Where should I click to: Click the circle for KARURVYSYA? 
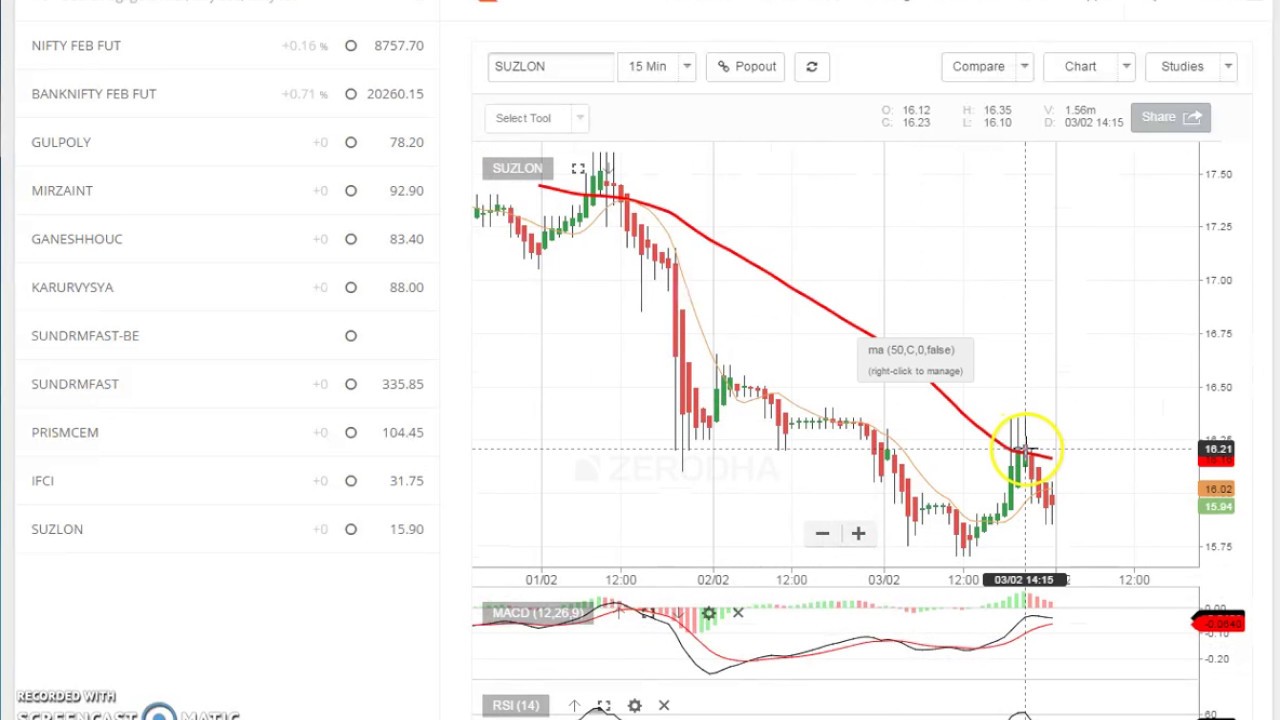click(x=351, y=288)
